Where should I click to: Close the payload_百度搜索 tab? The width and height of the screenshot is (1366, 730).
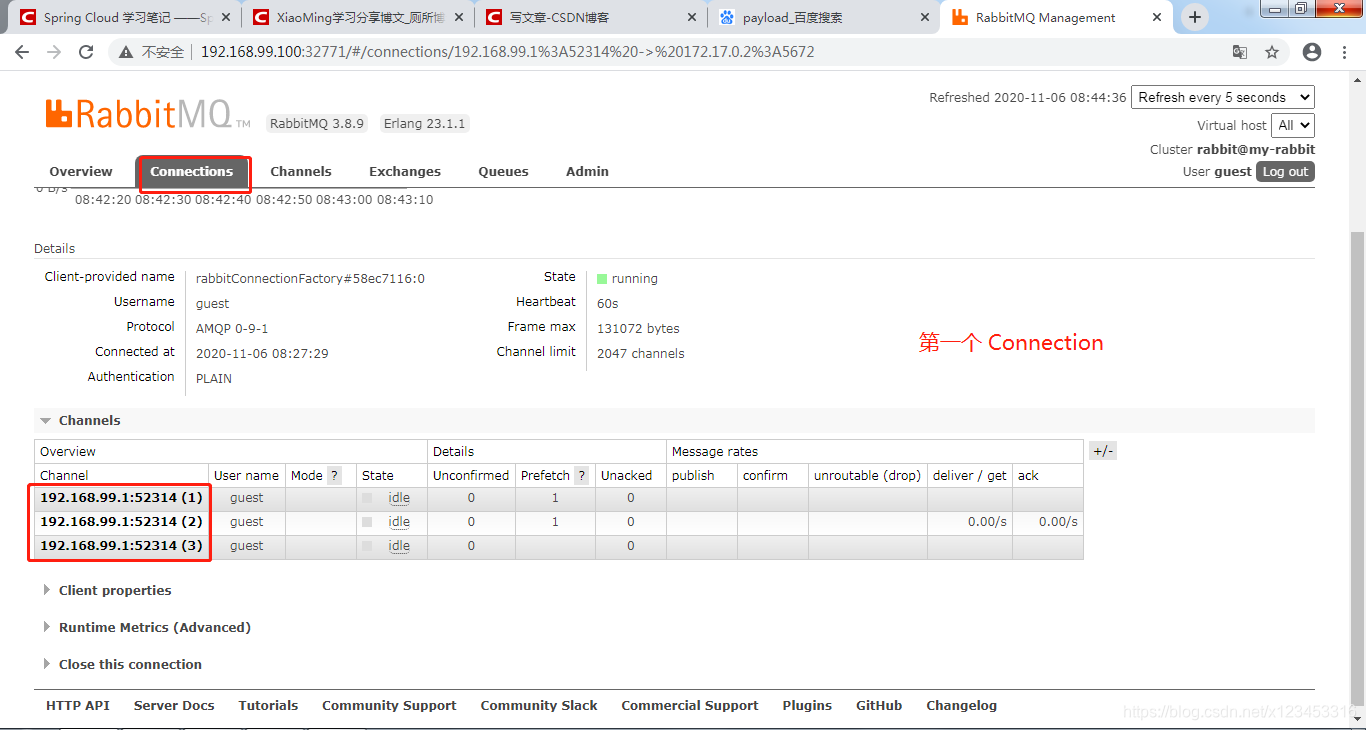923,17
